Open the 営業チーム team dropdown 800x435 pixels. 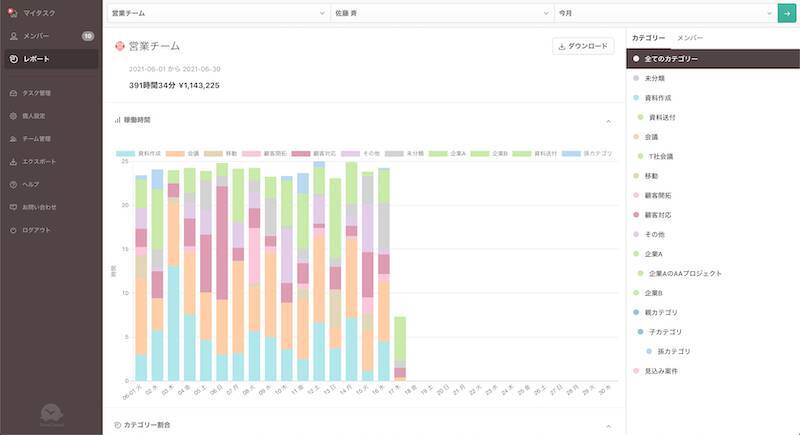[x=218, y=13]
